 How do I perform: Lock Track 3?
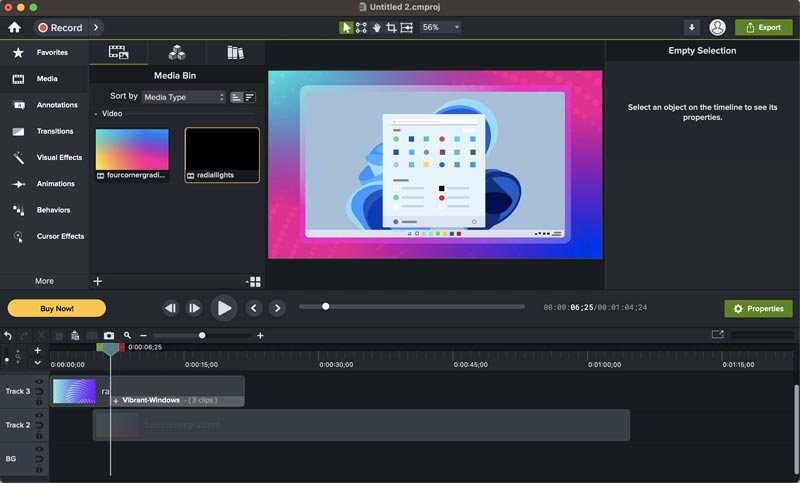(x=39, y=401)
